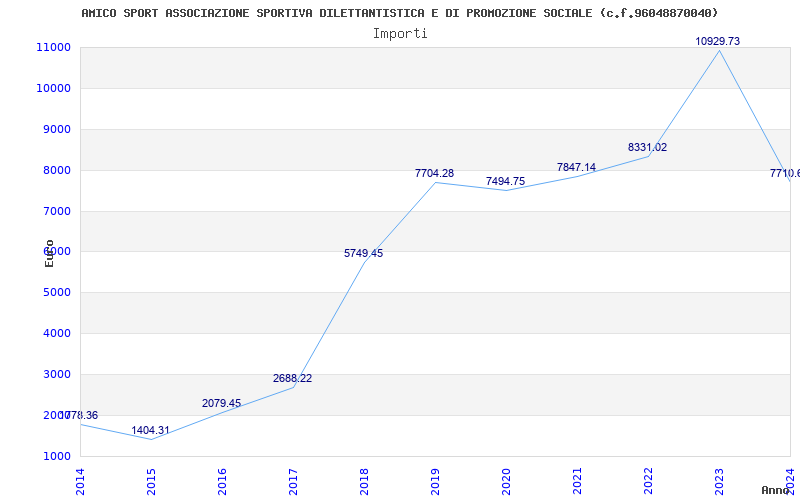Click the x-axis year label 2019
The width and height of the screenshot is (800, 500).
click(x=435, y=482)
